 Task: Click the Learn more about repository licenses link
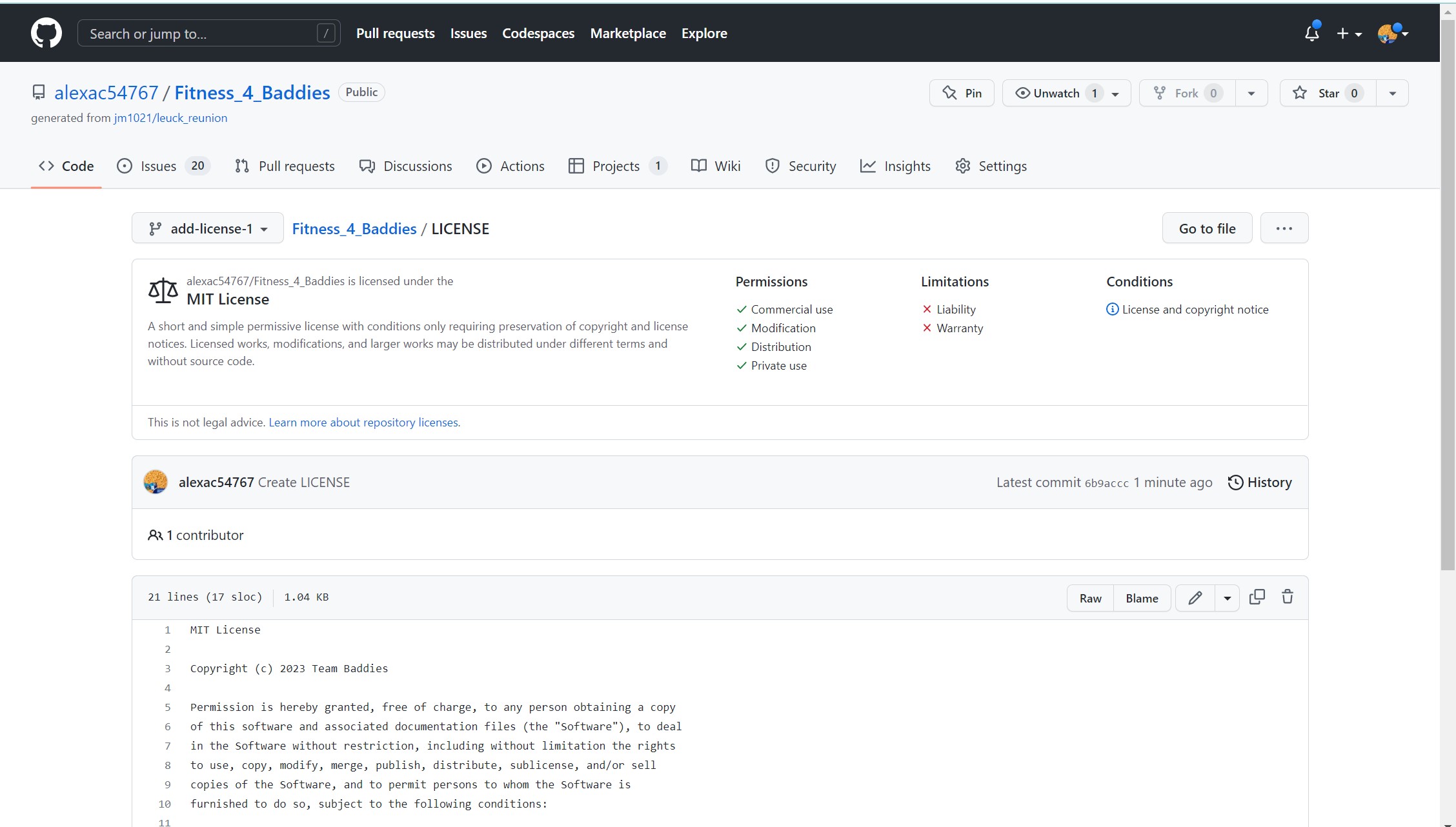pyautogui.click(x=363, y=421)
